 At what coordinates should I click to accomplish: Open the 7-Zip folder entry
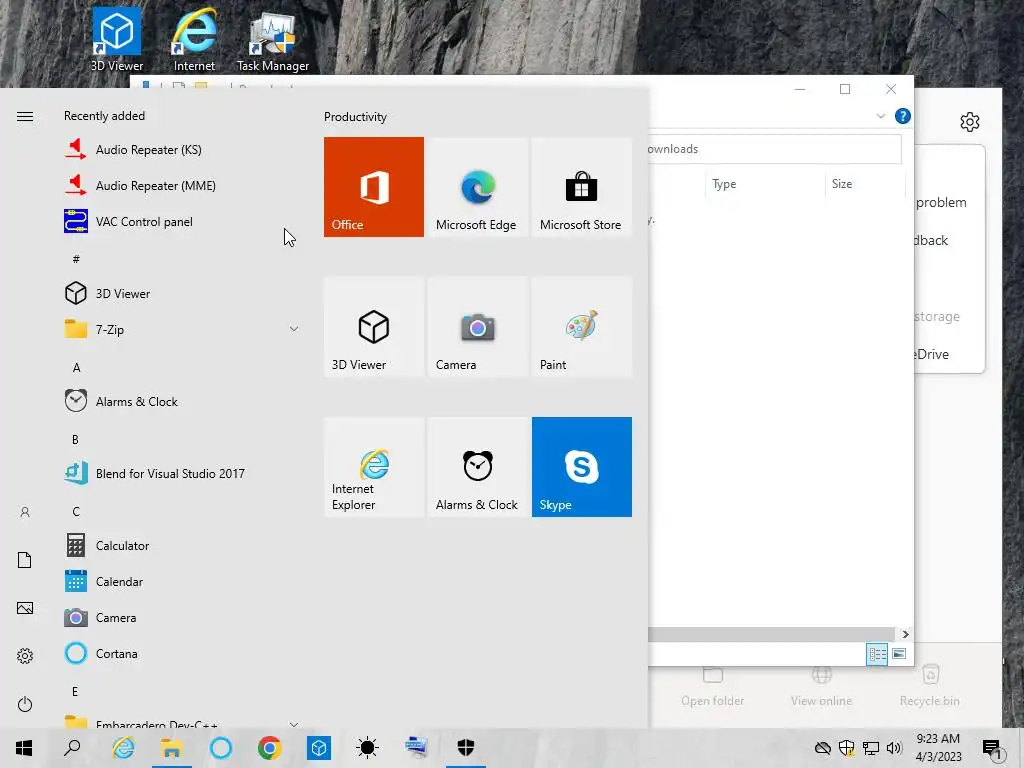click(182, 330)
